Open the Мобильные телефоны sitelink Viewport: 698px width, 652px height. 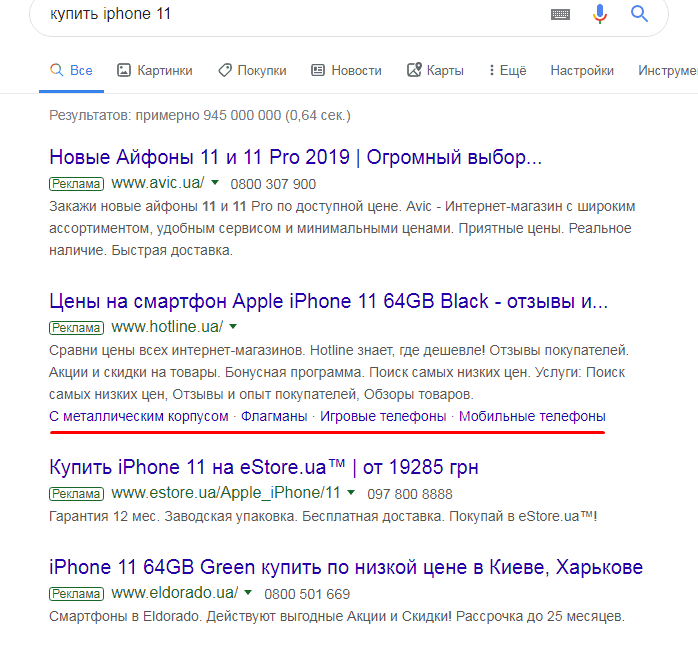pyautogui.click(x=532, y=416)
